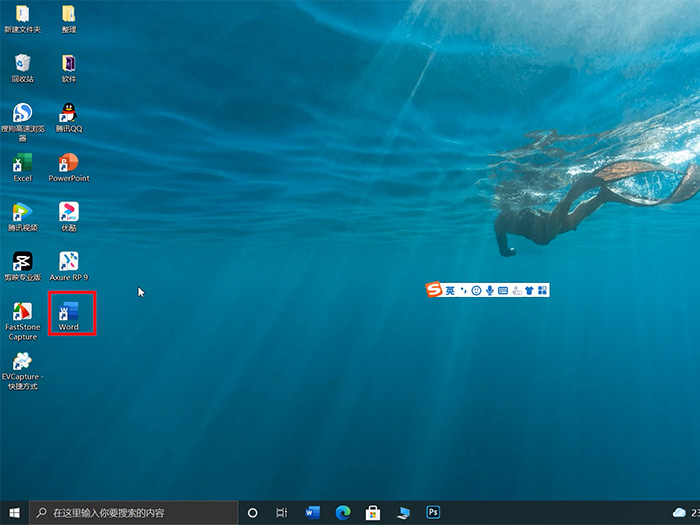Screen dimensions: 700x525
Task: Select the 腾讯视频 desktop shortcut
Action: point(22,217)
